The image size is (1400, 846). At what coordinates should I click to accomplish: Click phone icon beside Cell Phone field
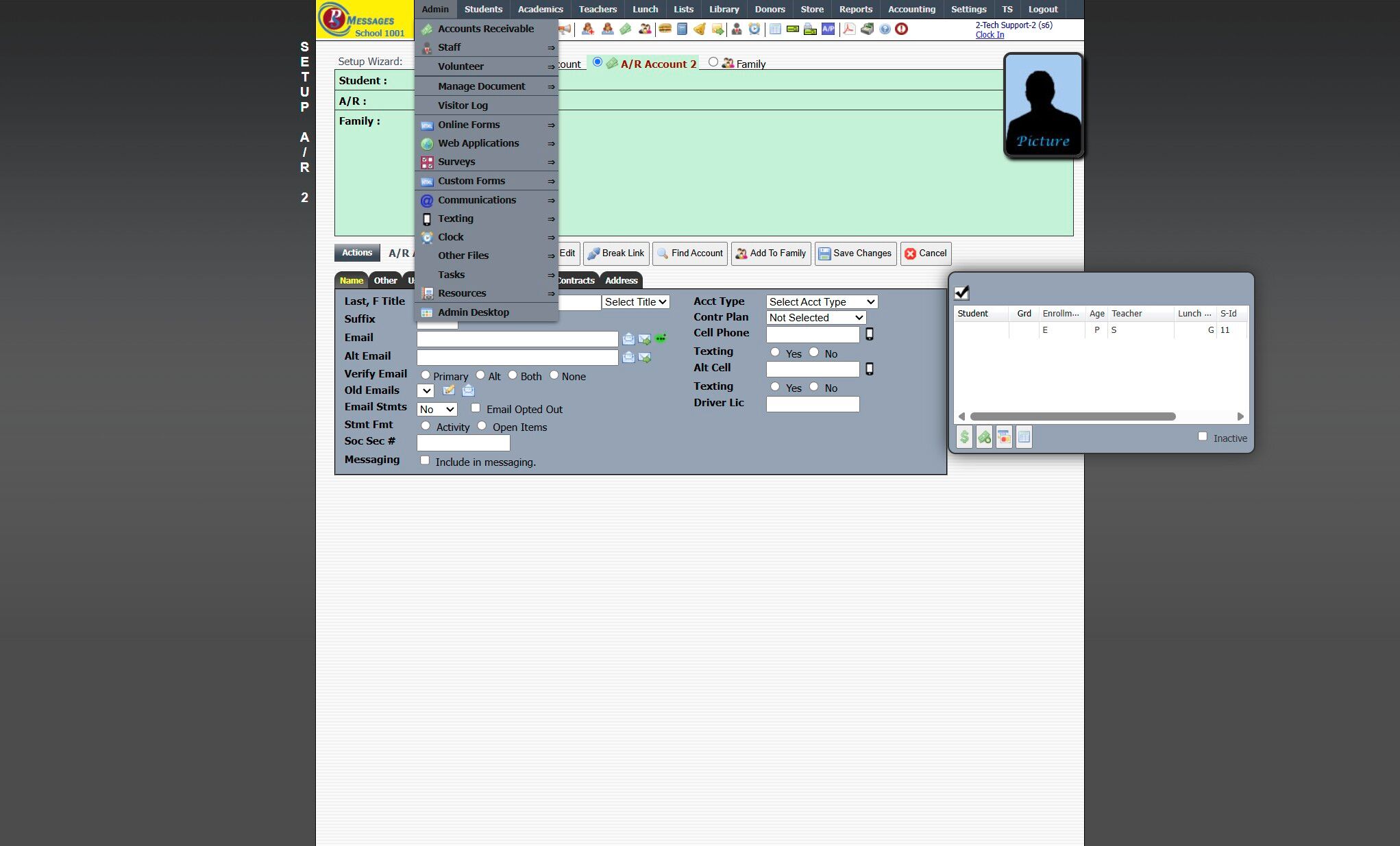869,334
